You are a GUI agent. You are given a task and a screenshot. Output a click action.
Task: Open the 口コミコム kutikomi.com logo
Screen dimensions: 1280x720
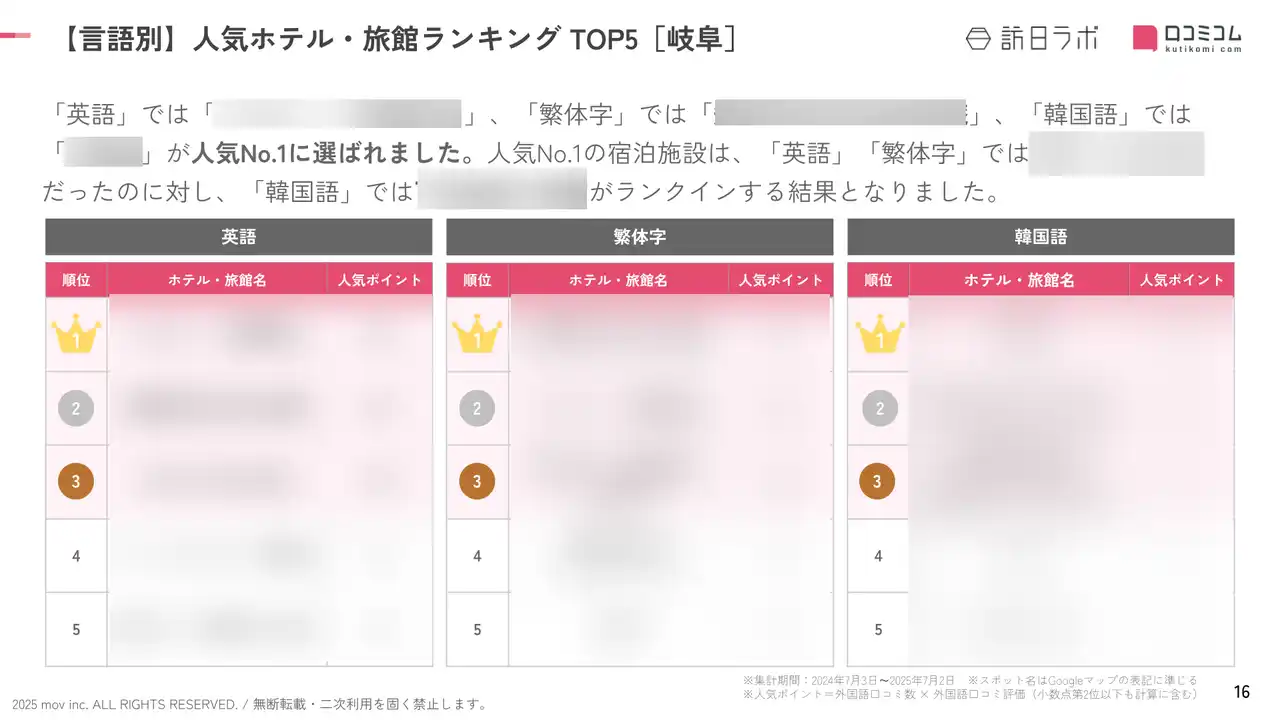[1187, 38]
